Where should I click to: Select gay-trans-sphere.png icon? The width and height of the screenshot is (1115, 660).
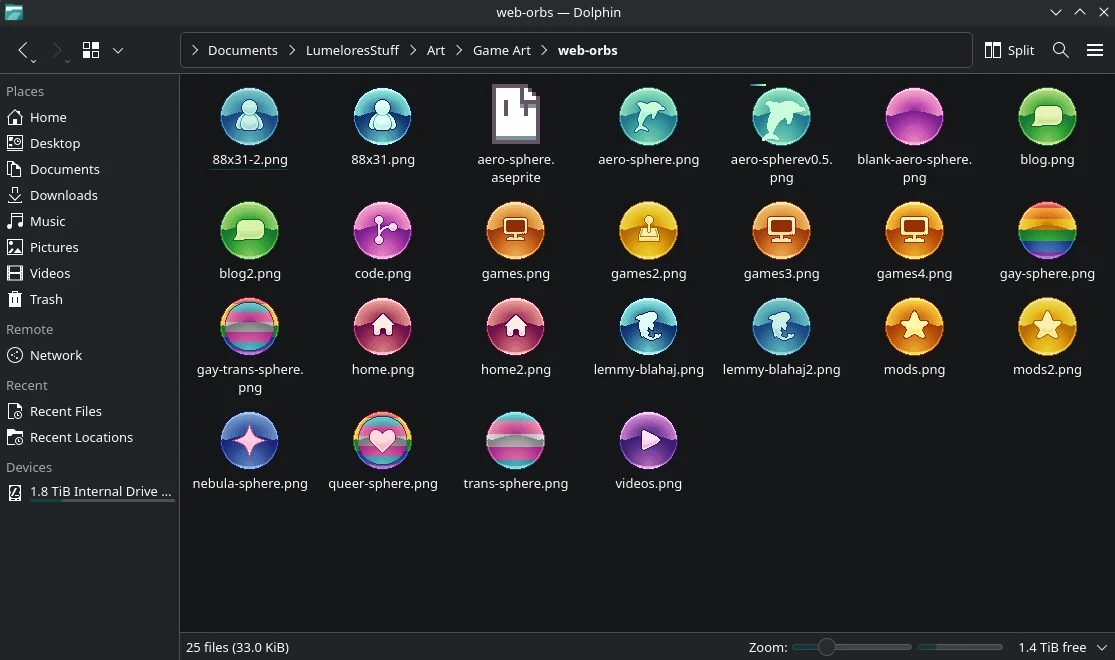250,326
